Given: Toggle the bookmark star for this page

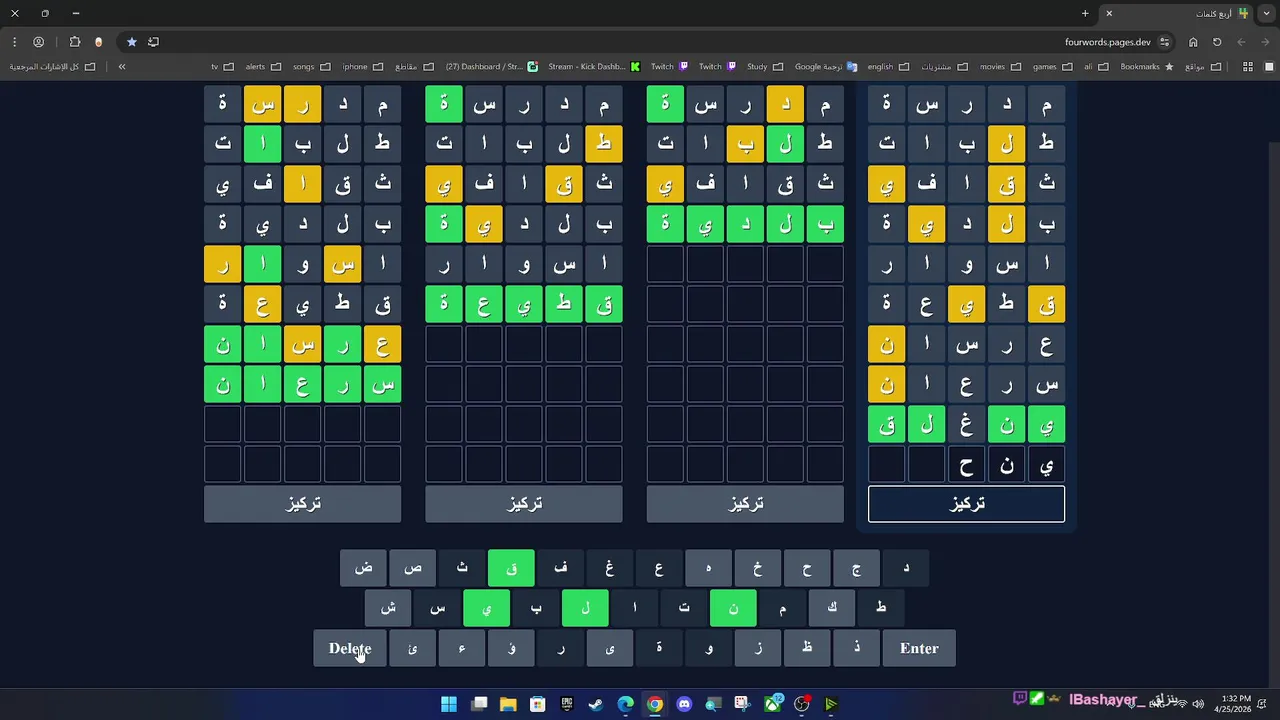Looking at the screenshot, I should 131,42.
